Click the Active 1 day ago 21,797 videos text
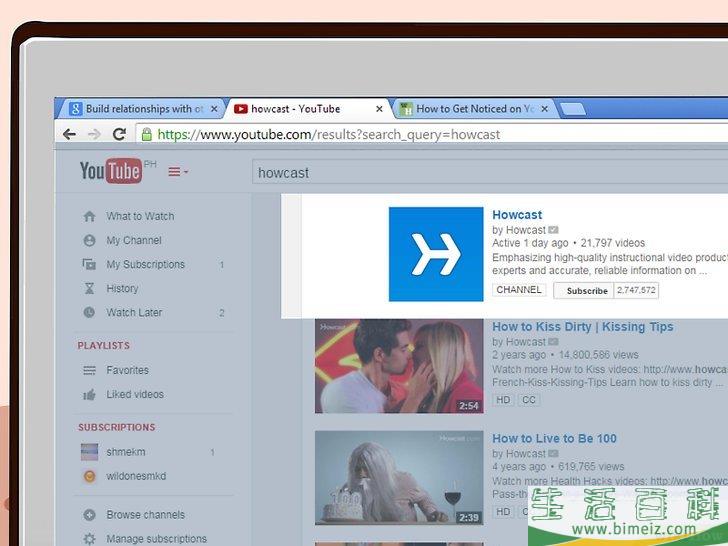The width and height of the screenshot is (728, 546). (x=568, y=243)
